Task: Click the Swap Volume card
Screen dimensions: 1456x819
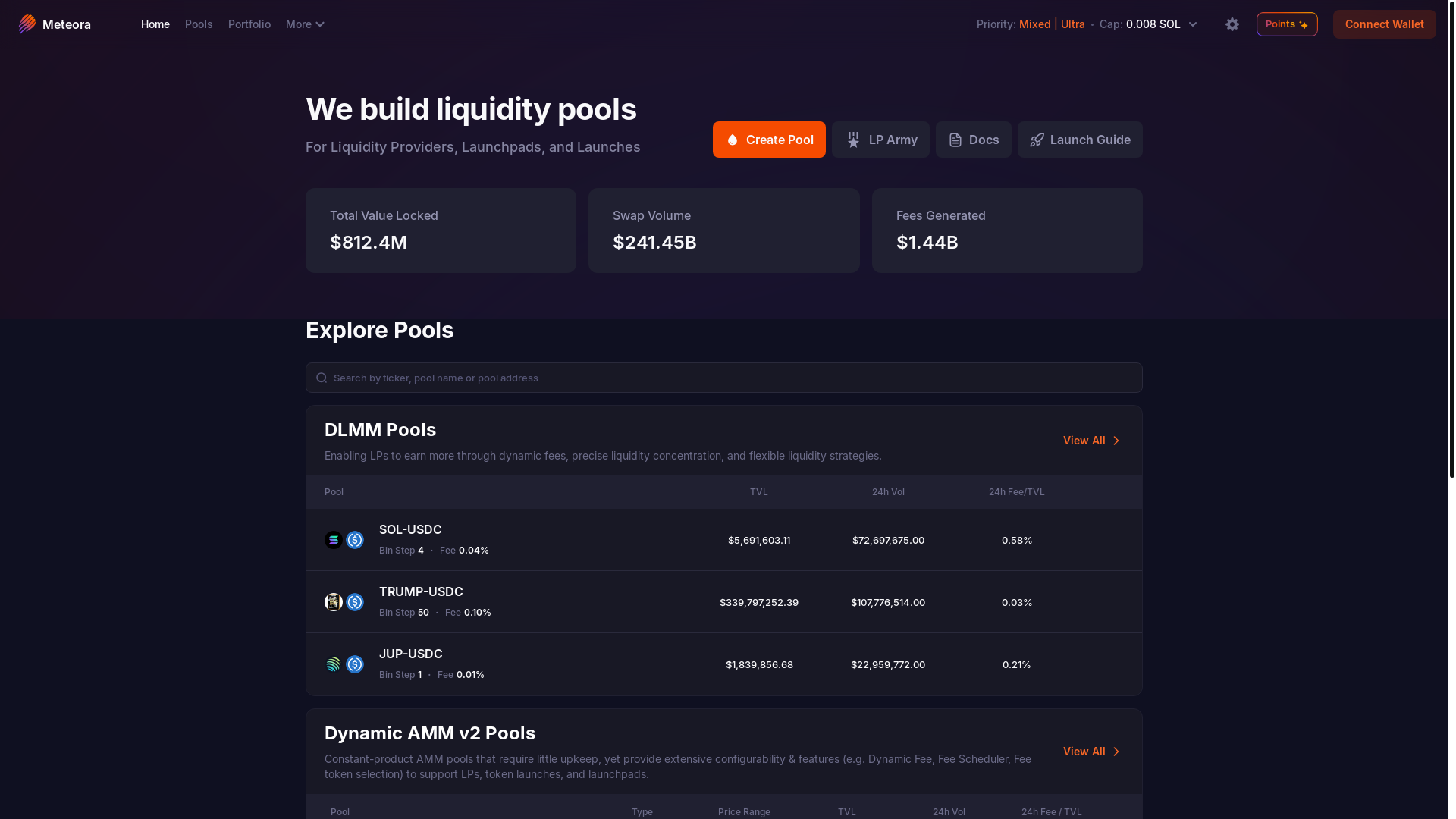Action: tap(724, 231)
